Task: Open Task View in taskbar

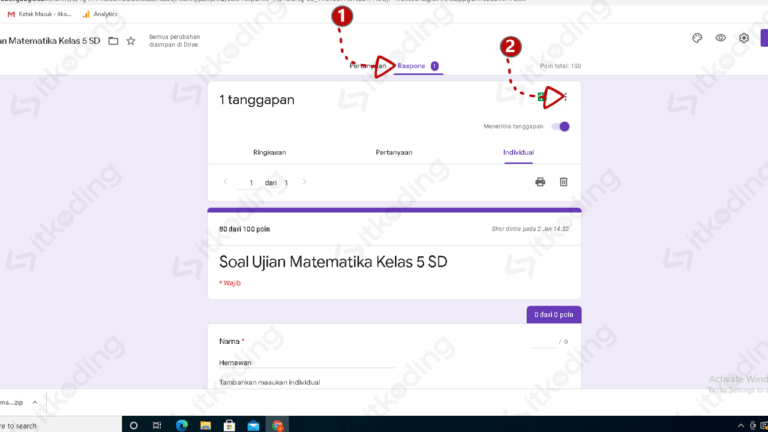Action: [x=157, y=426]
